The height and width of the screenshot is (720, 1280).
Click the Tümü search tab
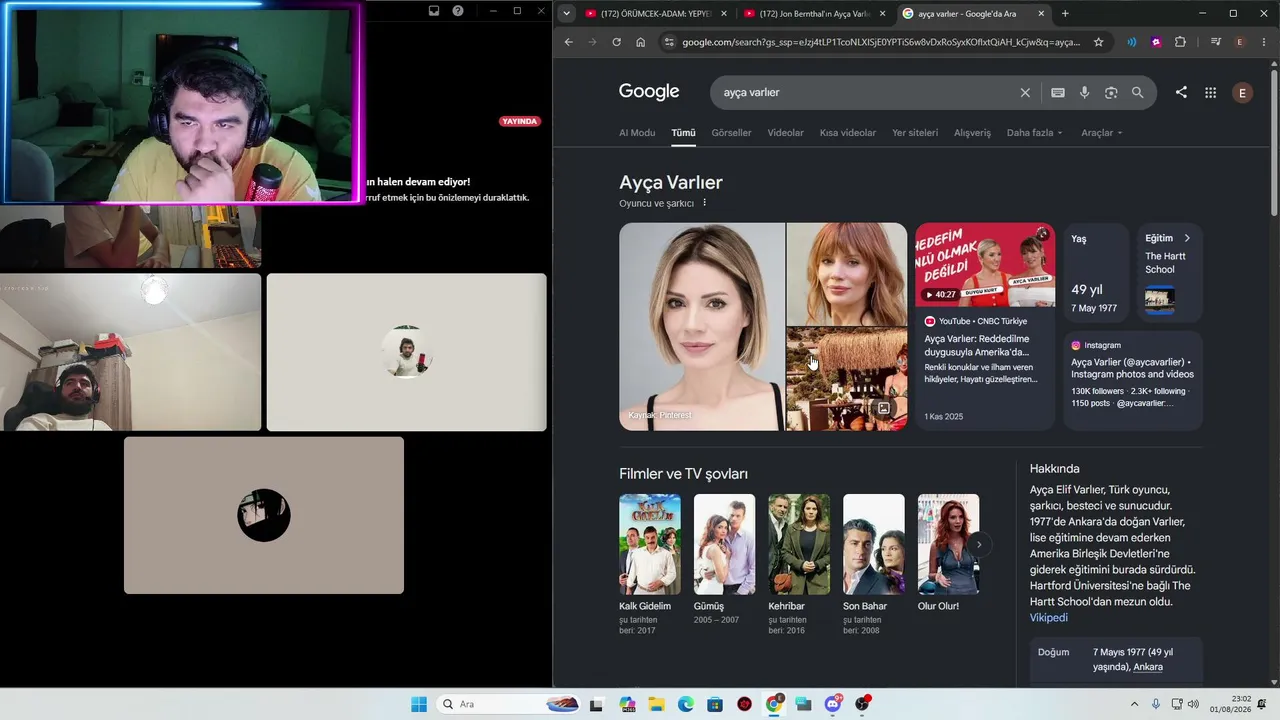(683, 133)
